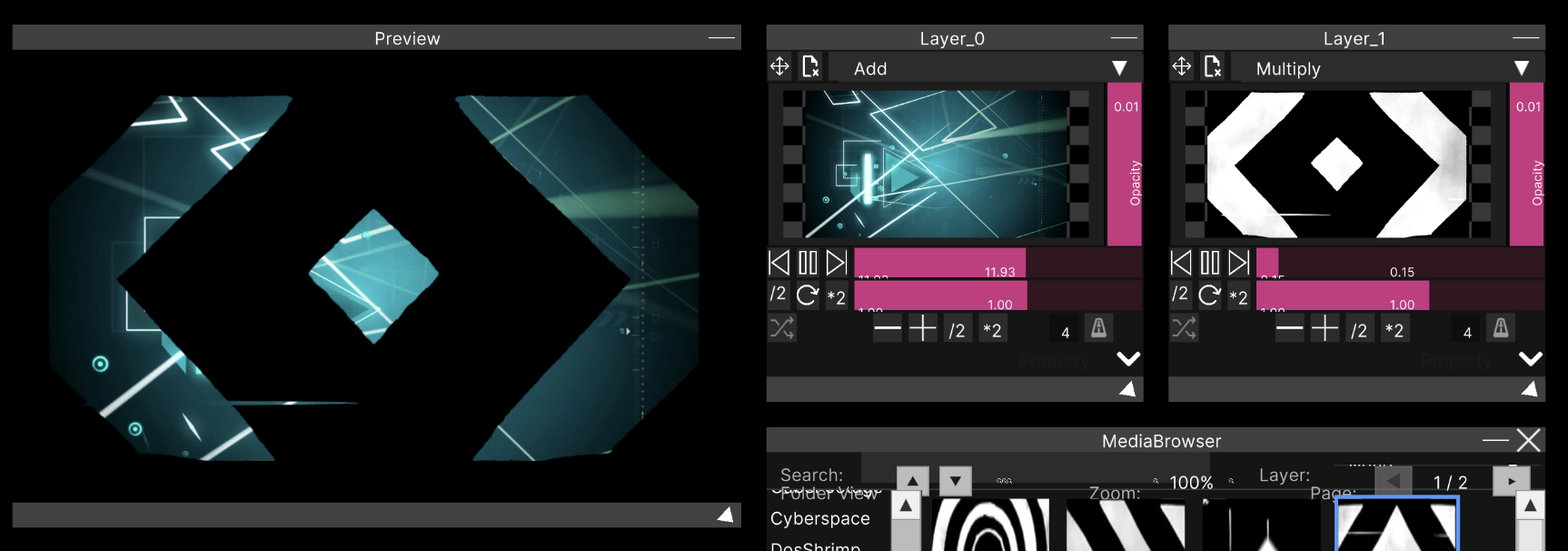1568x551 pixels.
Task: Halve speed with /2 beside Layer_1 loop icon
Action: coord(1180,295)
